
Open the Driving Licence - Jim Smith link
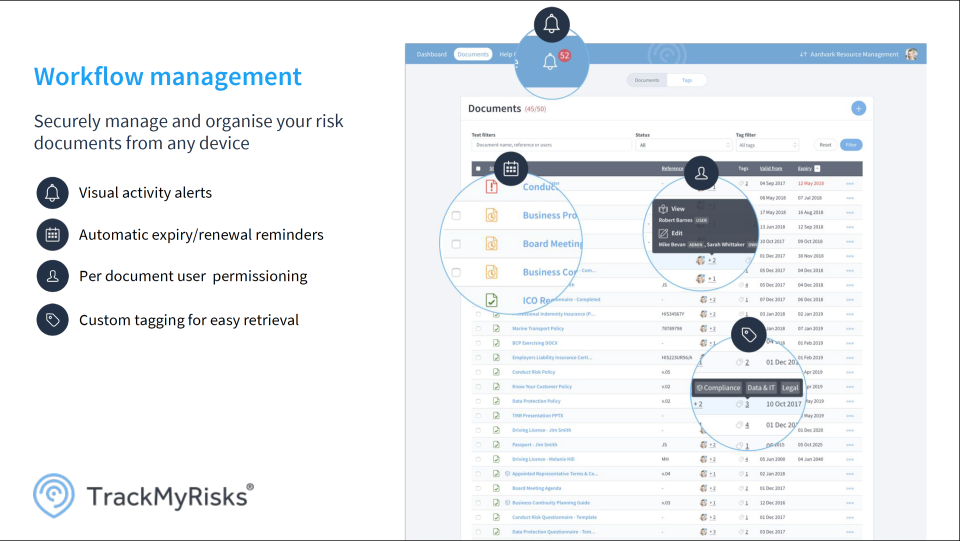541,430
